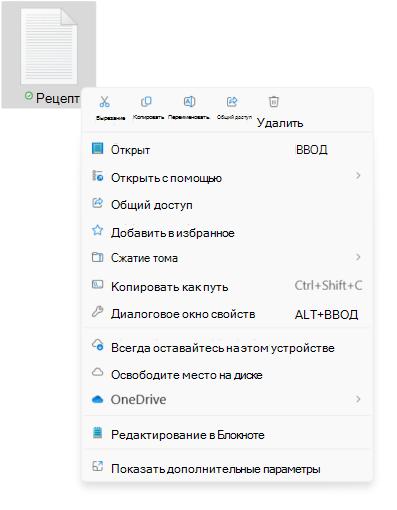Click the ВВОД shortcut text
This screenshot has height=510, width=397.
coord(312,150)
